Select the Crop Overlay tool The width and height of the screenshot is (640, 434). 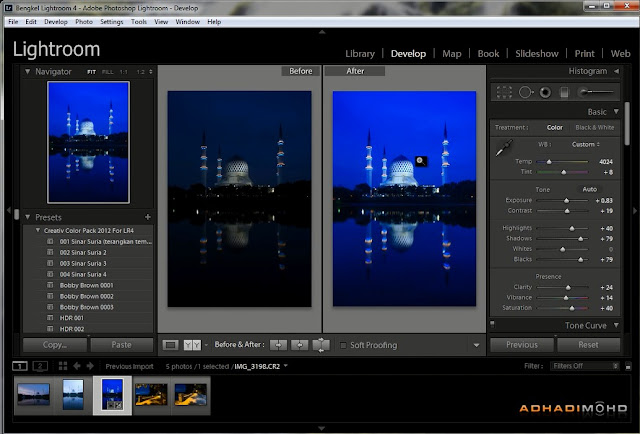(504, 92)
